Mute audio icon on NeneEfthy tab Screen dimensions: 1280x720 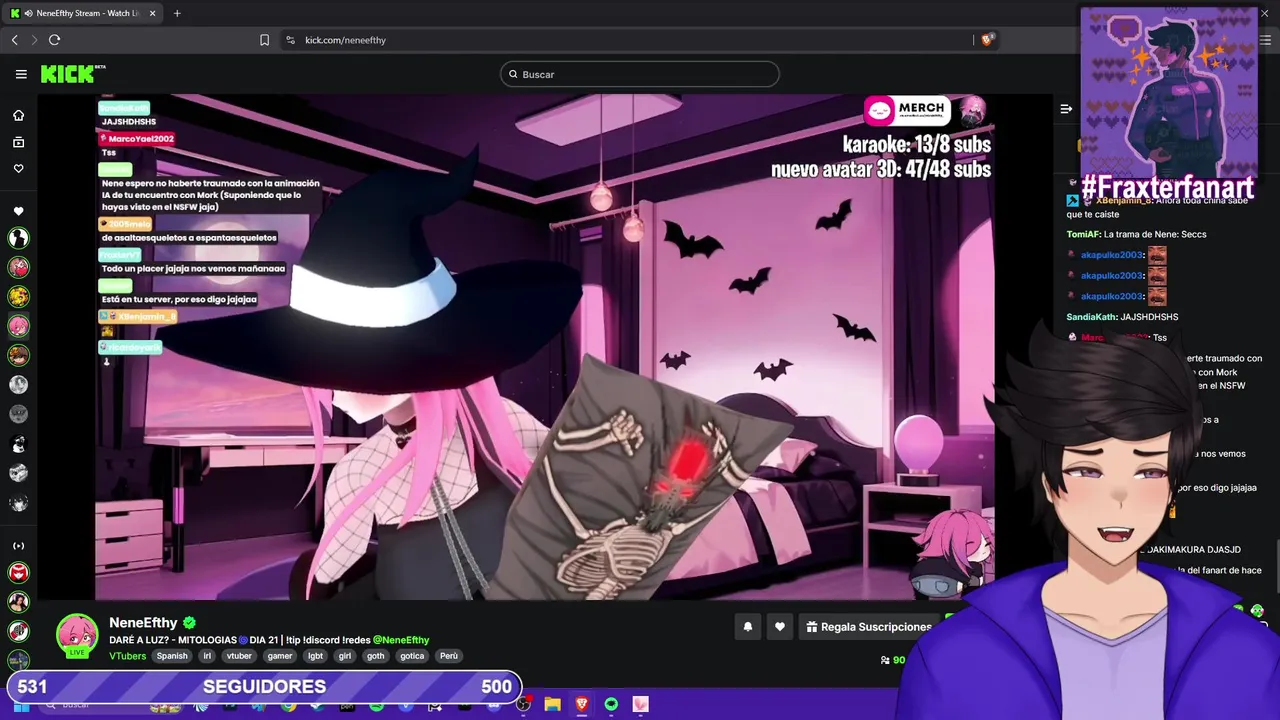(x=28, y=13)
